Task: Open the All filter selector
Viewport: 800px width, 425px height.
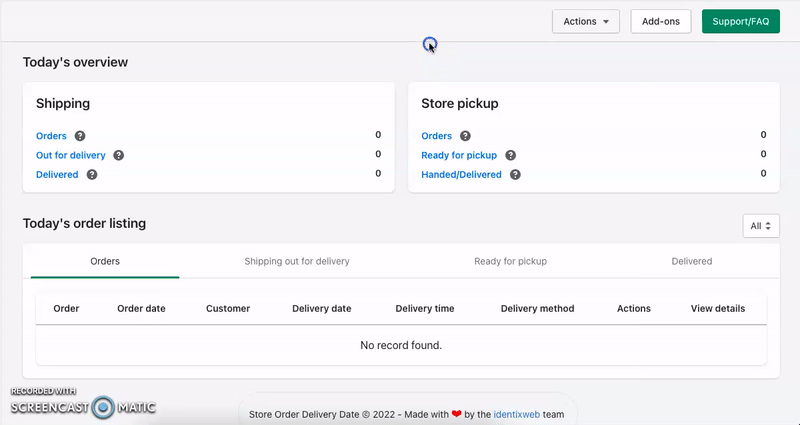Action: tap(761, 226)
